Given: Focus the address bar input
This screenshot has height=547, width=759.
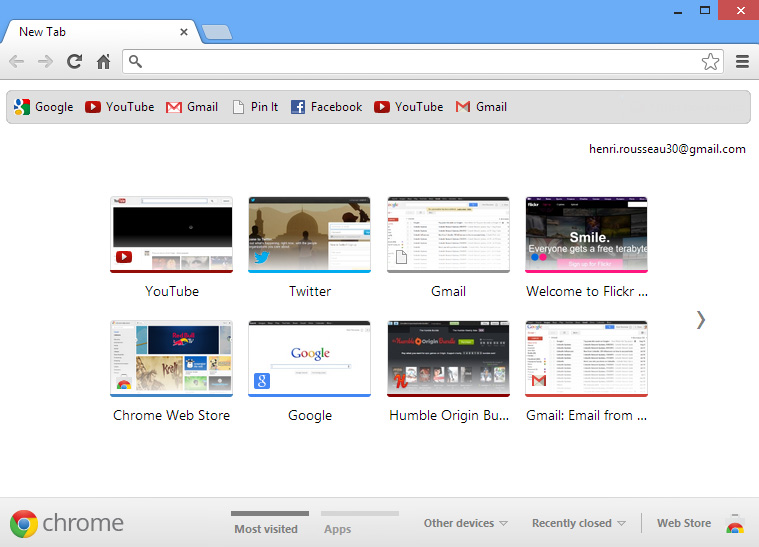Looking at the screenshot, I should (421, 61).
